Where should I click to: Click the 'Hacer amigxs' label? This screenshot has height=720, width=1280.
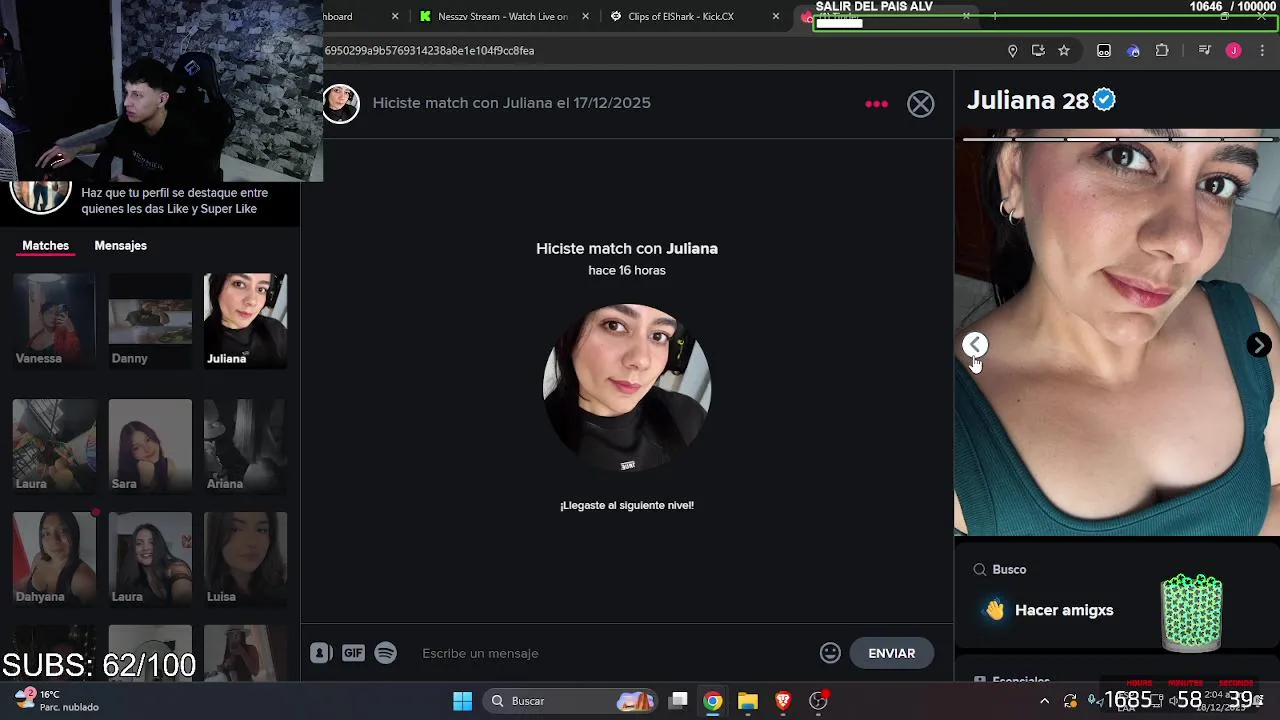pos(1064,610)
